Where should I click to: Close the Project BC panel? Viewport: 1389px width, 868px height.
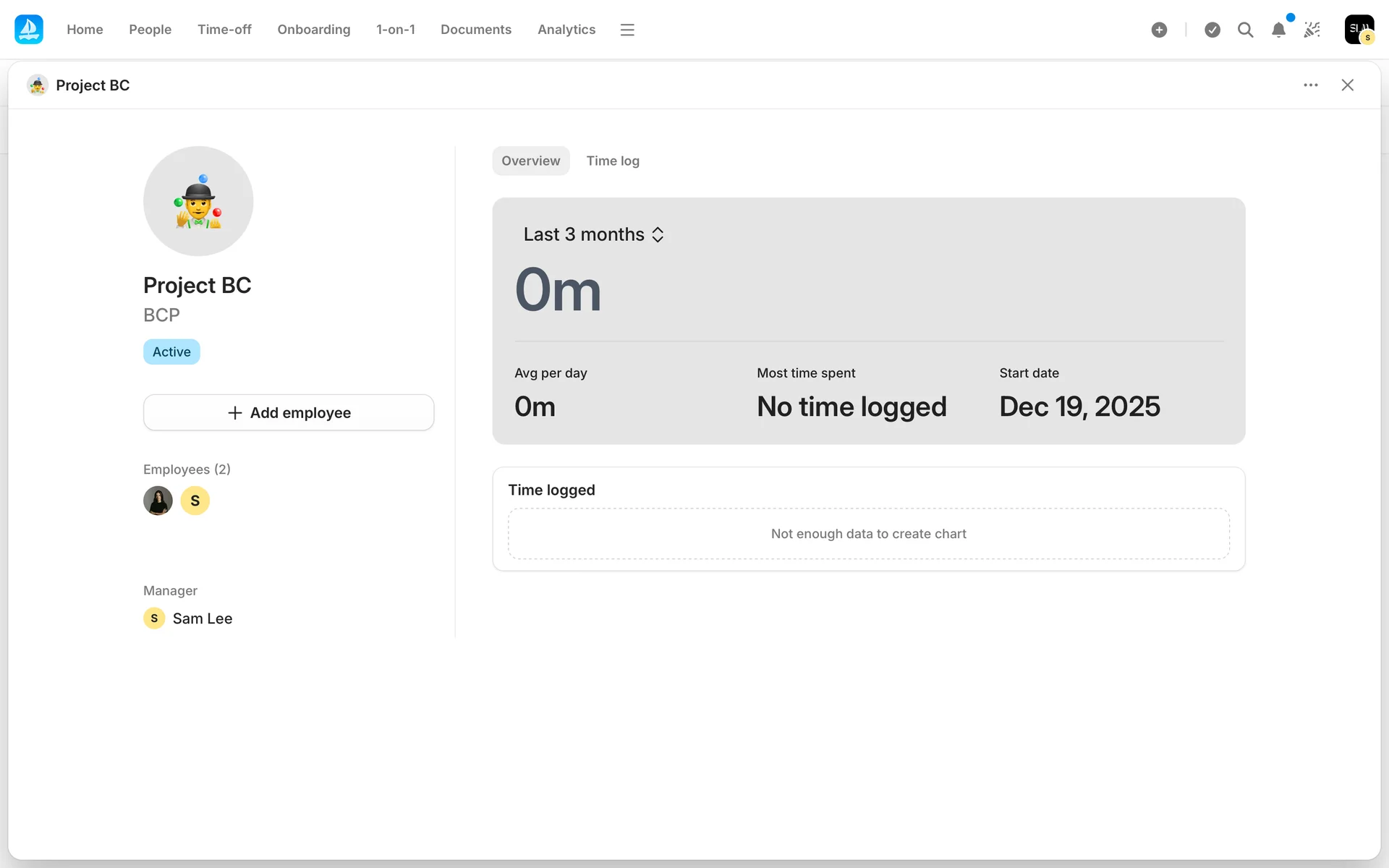1347,85
